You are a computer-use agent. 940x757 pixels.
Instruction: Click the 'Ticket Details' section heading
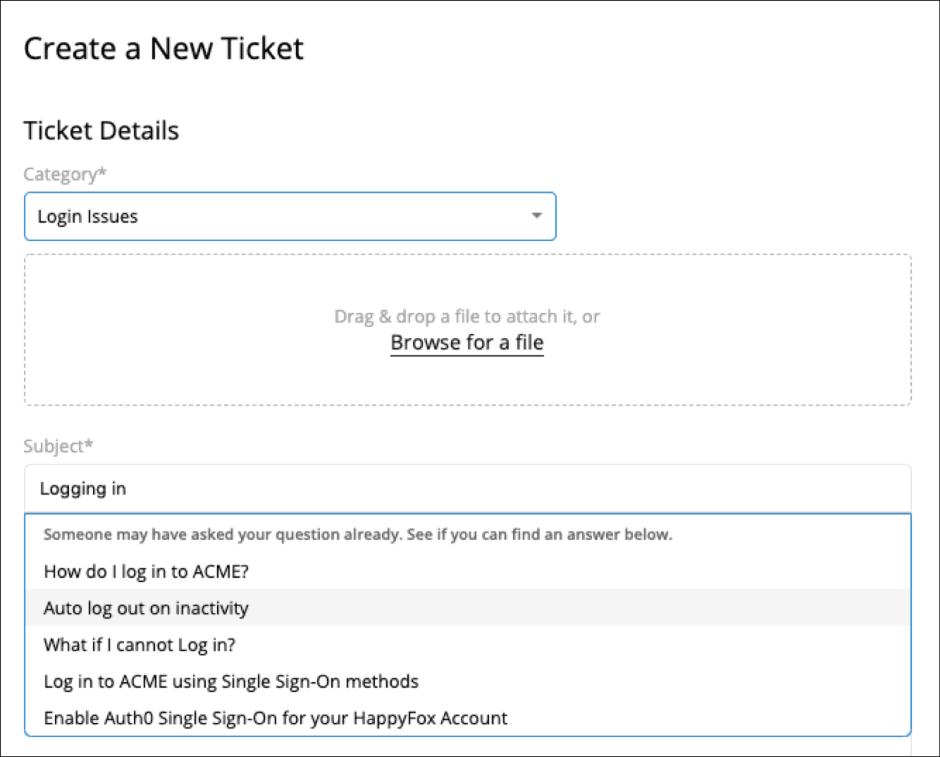(x=101, y=131)
